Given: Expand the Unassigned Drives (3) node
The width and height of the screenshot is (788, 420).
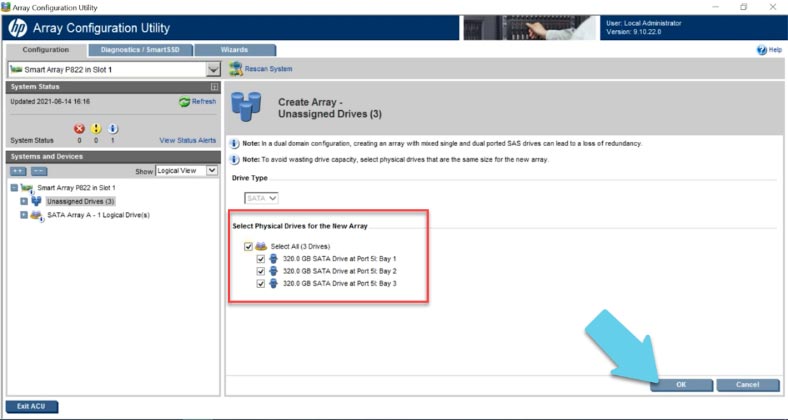Looking at the screenshot, I should pos(24,201).
